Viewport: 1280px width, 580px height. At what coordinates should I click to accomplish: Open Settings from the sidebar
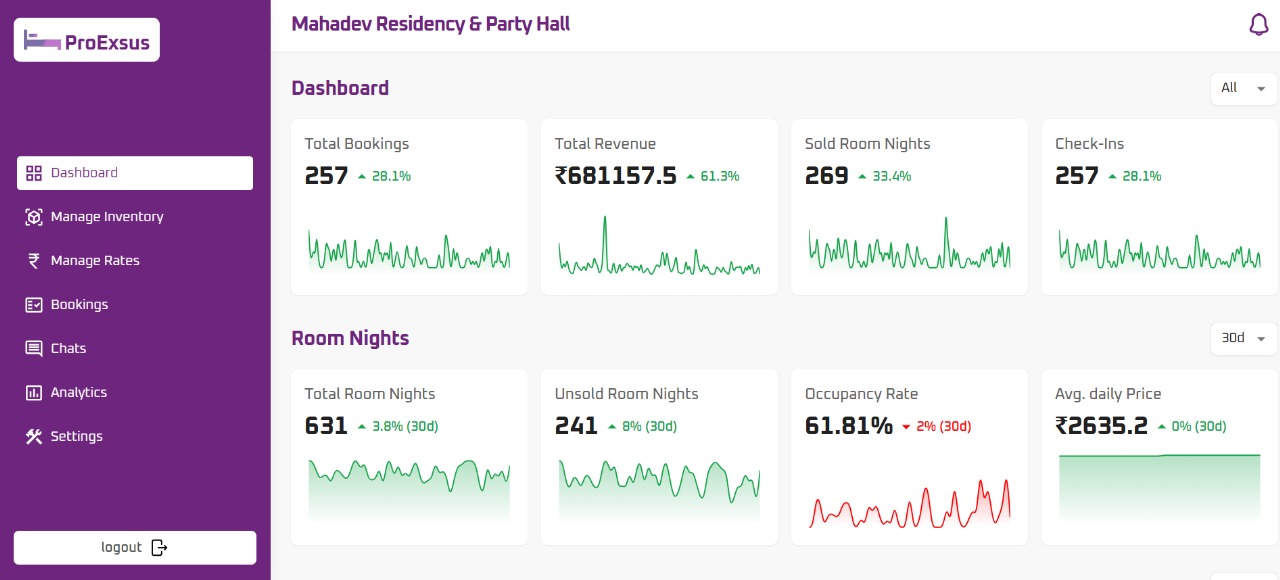pyautogui.click(x=135, y=437)
